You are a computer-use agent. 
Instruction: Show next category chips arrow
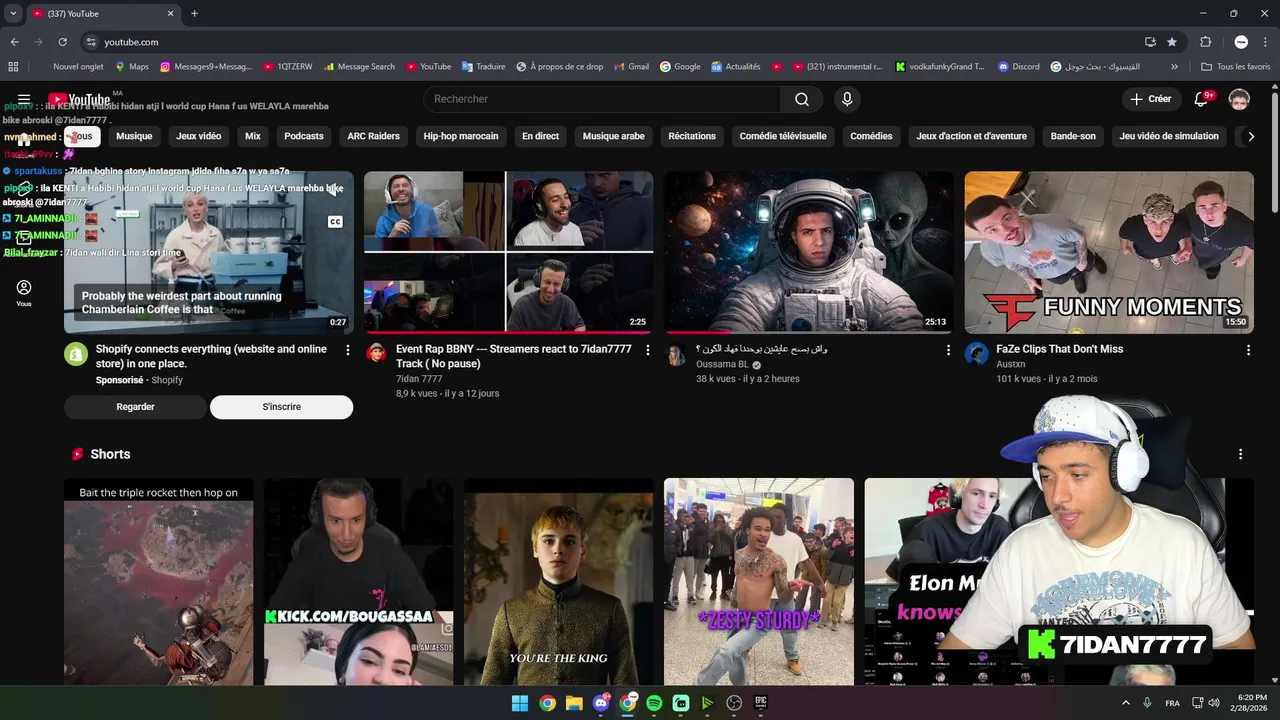tap(1250, 136)
